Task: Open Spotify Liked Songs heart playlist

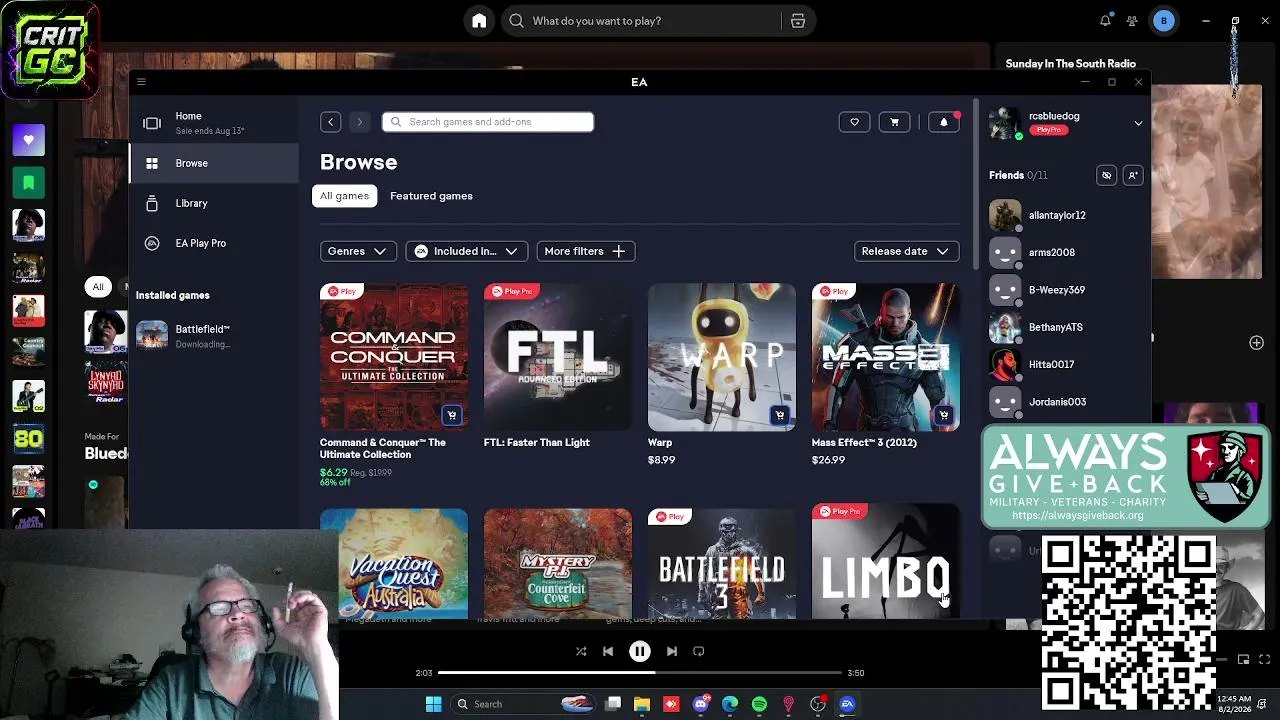Action: (28, 141)
